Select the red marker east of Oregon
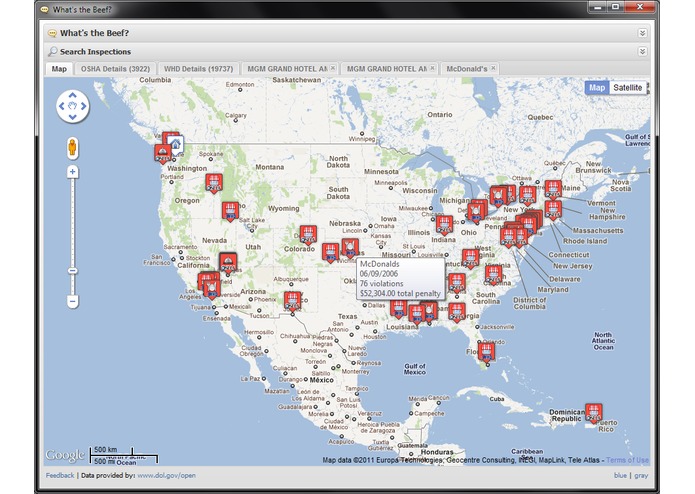This screenshot has width=695, height=494. [214, 183]
